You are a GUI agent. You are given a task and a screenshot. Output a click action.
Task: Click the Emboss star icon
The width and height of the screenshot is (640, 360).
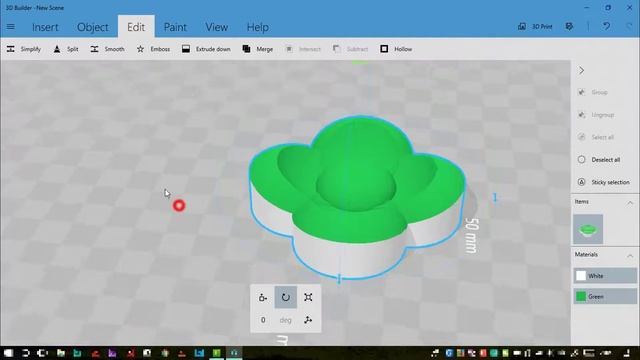tap(140, 49)
